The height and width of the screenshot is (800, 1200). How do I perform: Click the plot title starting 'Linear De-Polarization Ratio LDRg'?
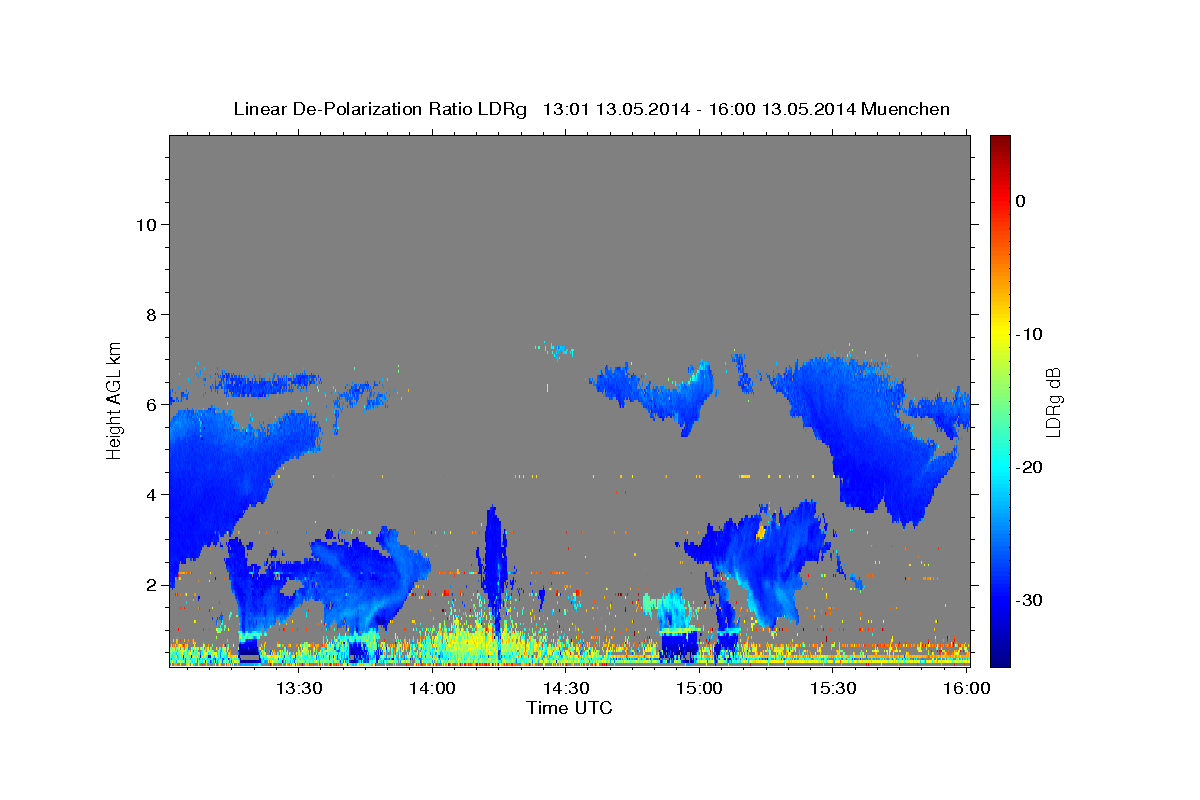point(591,109)
